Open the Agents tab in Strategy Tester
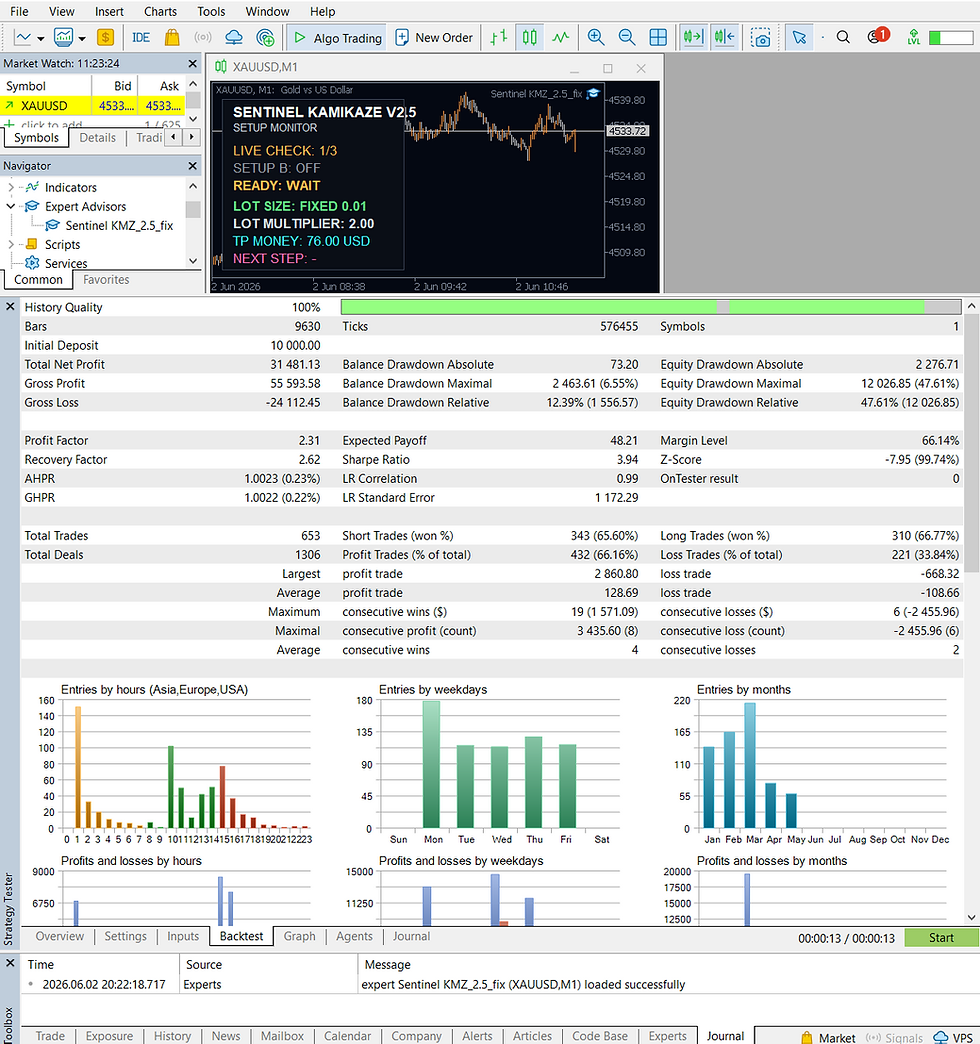Image resolution: width=980 pixels, height=1044 pixels. point(354,936)
